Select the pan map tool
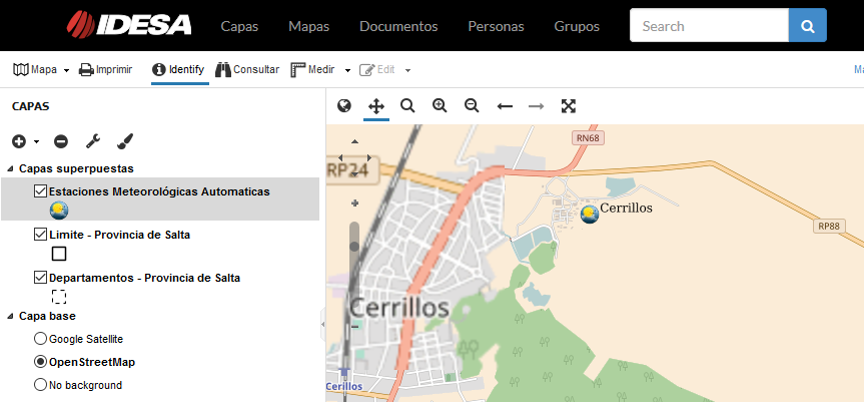This screenshot has width=864, height=402. click(x=376, y=106)
